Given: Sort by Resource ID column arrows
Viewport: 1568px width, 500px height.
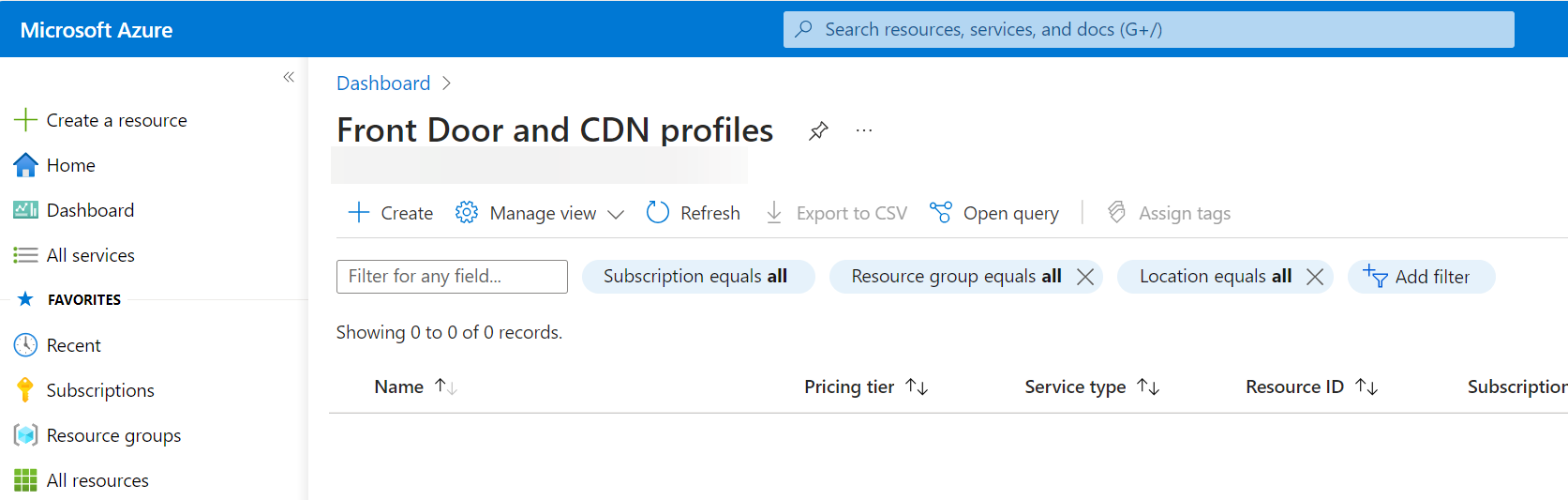Looking at the screenshot, I should tap(1366, 386).
